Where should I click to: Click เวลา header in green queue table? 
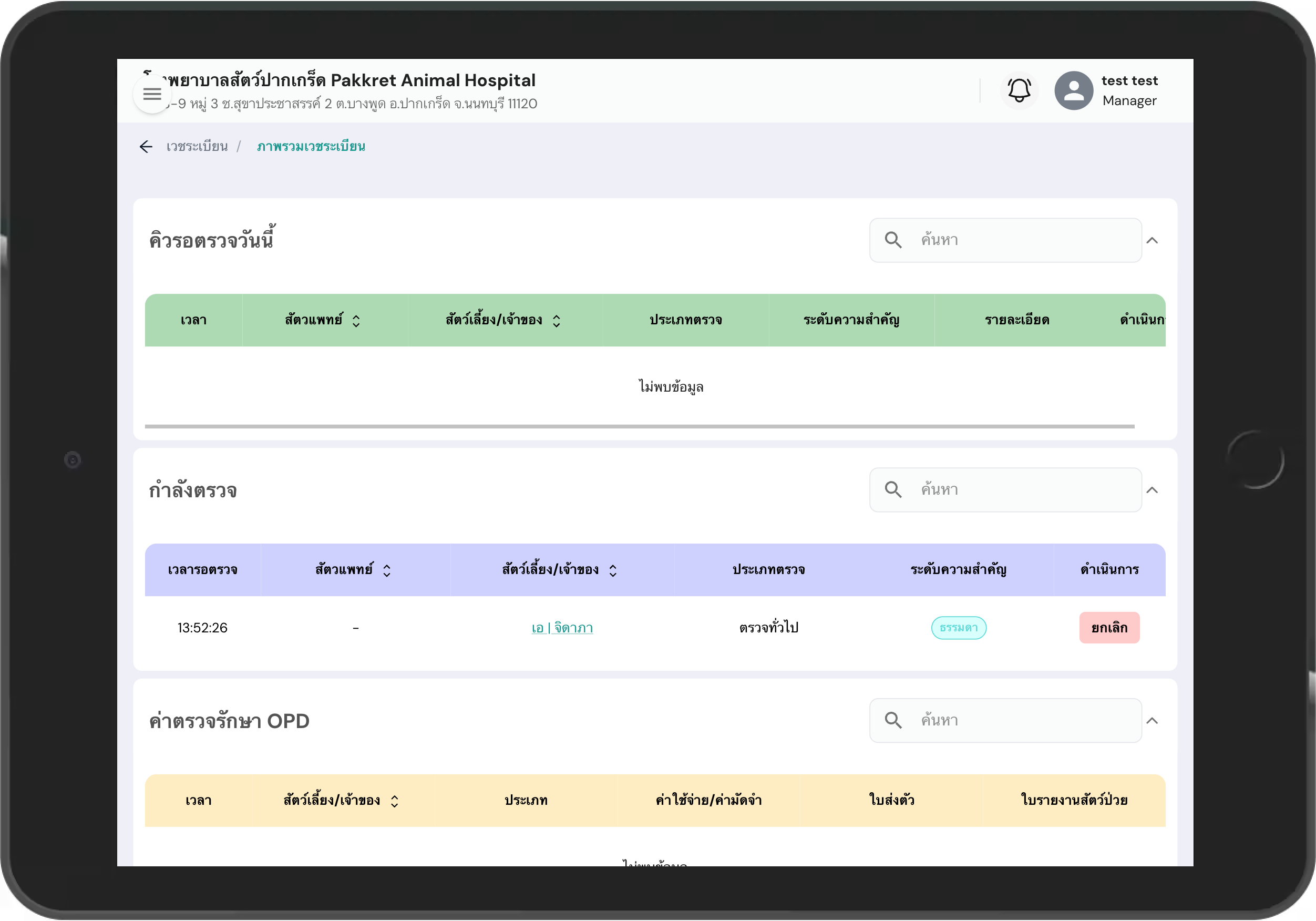click(x=194, y=320)
